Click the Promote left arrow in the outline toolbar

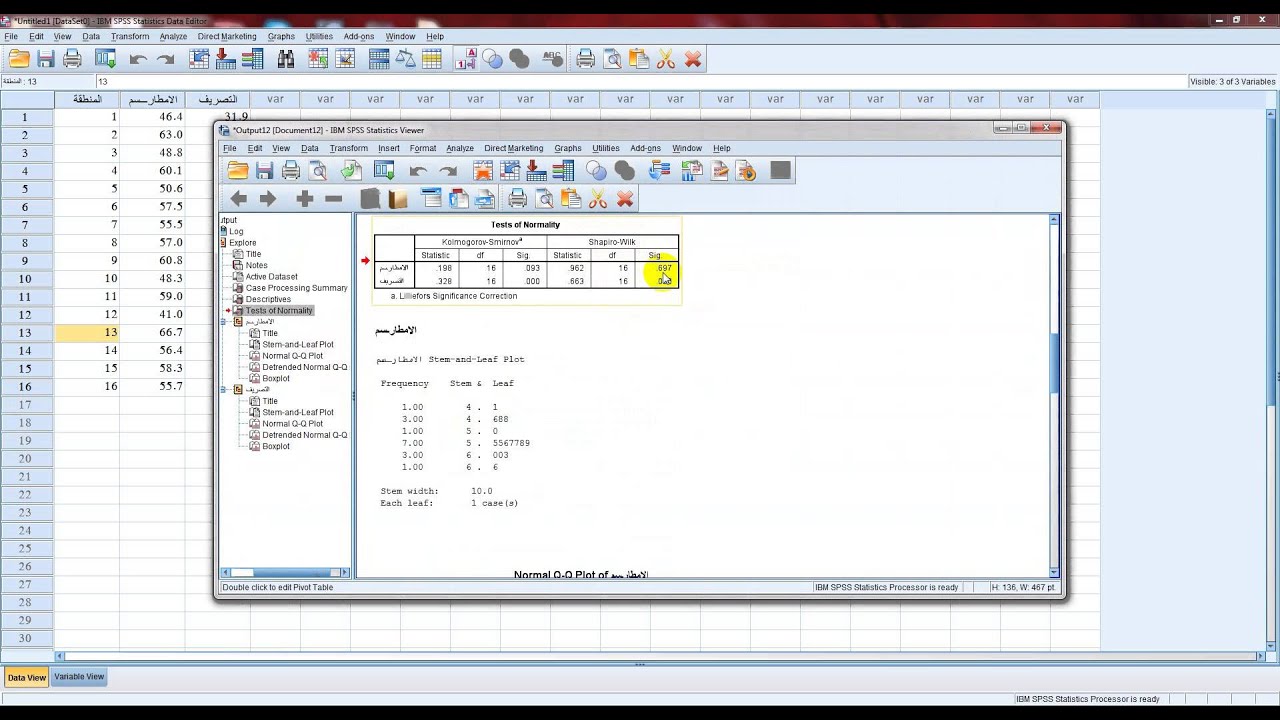point(238,199)
